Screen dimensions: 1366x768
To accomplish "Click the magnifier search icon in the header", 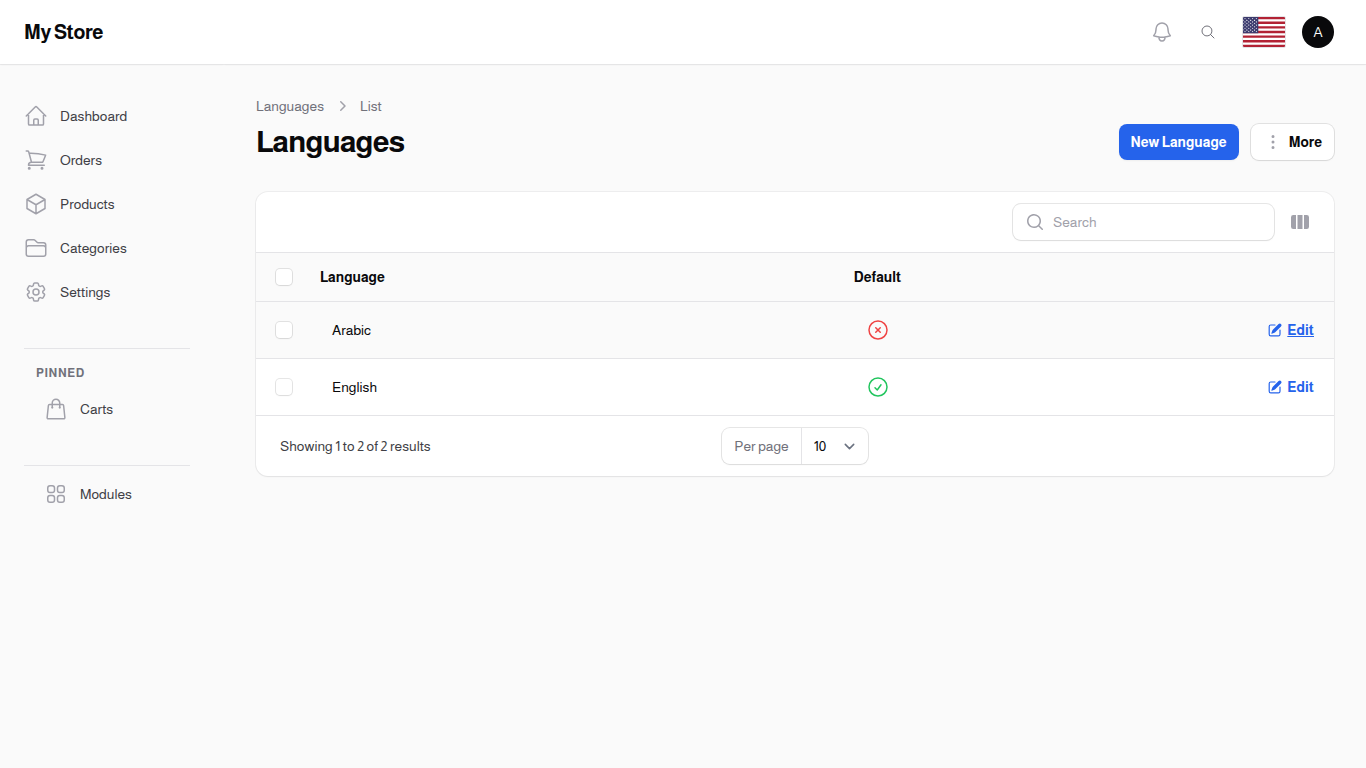I will (x=1208, y=31).
